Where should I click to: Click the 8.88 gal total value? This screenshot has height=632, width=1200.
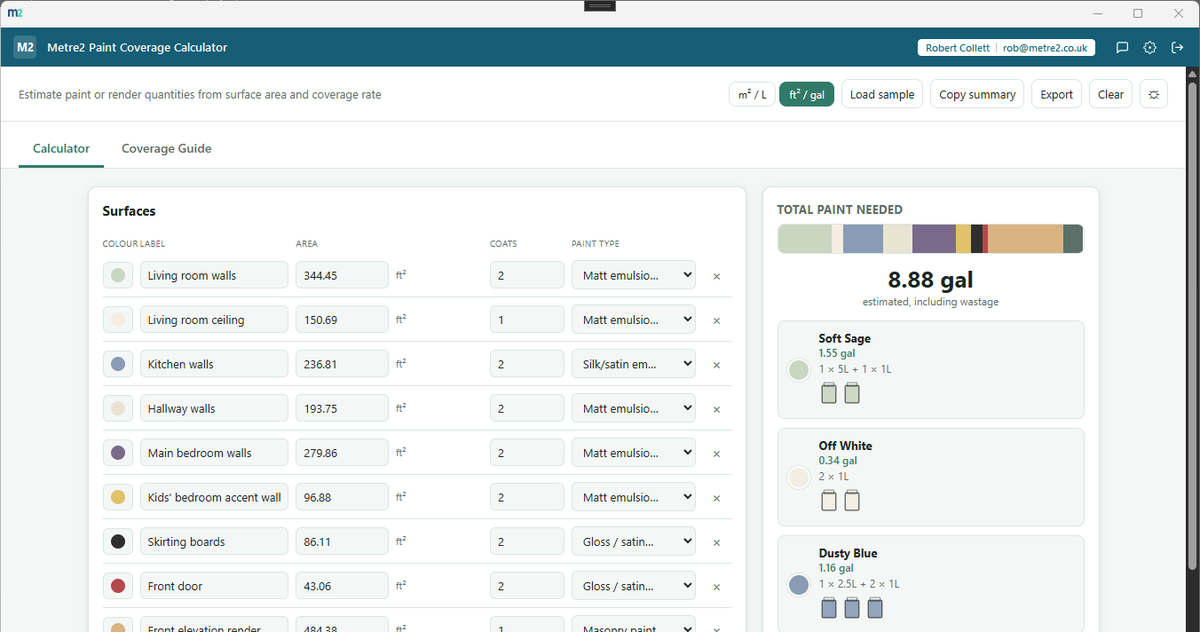(x=930, y=281)
